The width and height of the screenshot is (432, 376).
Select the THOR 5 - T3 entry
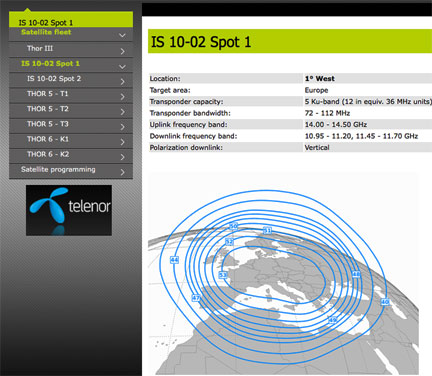pyautogui.click(x=48, y=124)
